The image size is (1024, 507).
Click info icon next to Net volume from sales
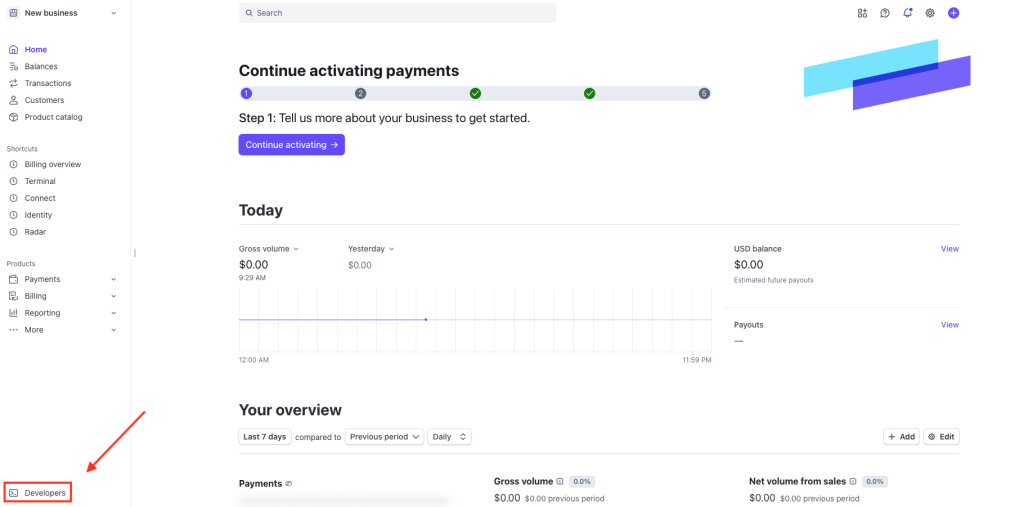[x=853, y=481]
